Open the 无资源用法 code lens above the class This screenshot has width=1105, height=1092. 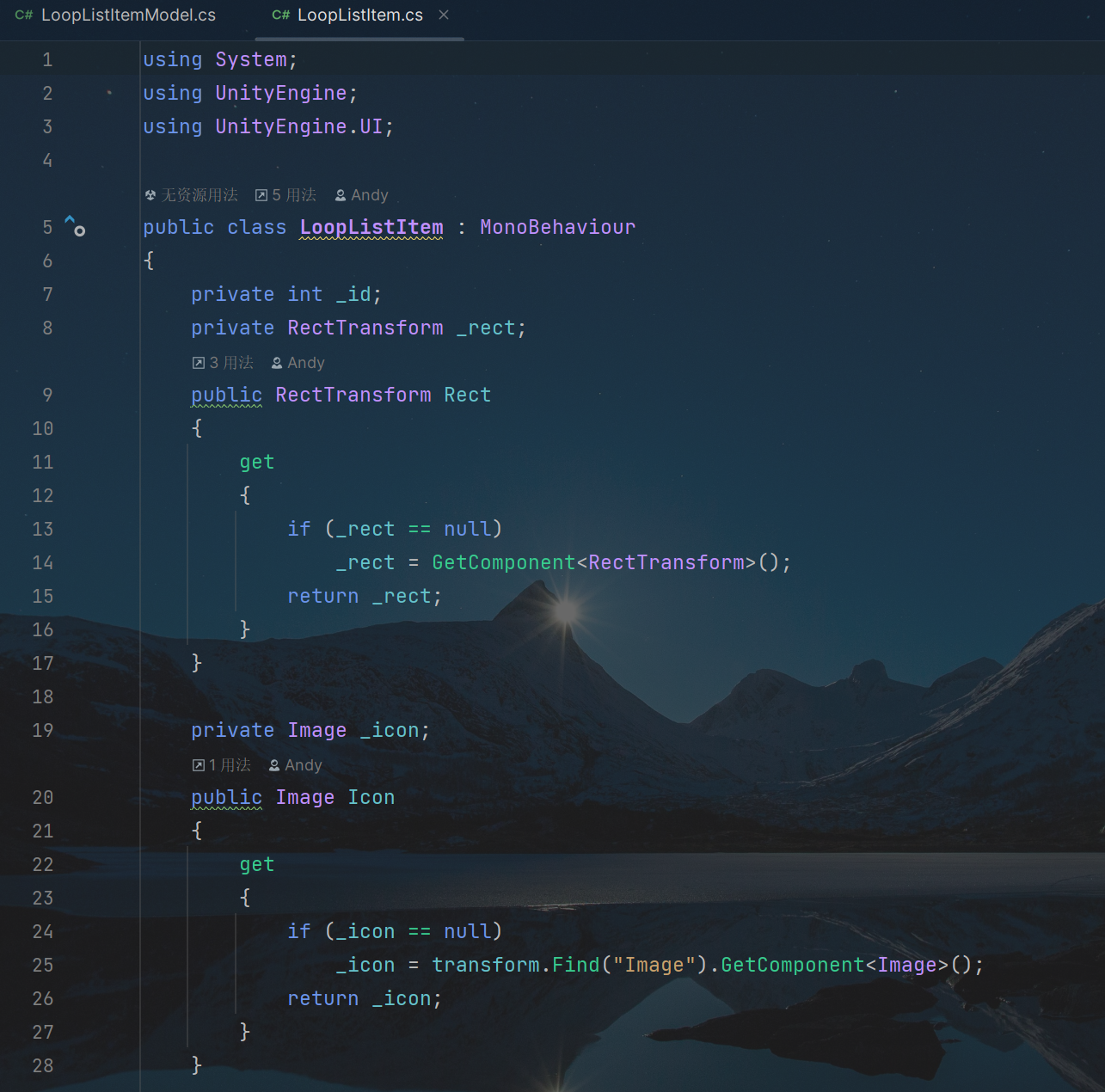(191, 195)
